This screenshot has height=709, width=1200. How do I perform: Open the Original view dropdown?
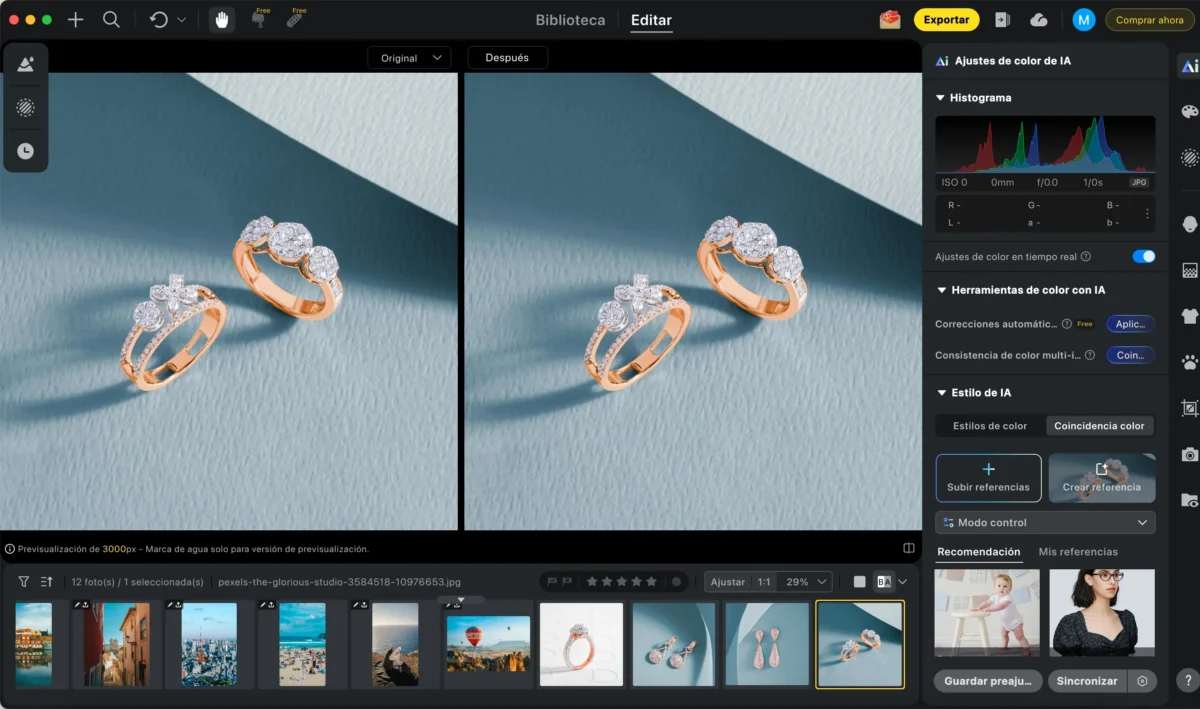(x=409, y=58)
